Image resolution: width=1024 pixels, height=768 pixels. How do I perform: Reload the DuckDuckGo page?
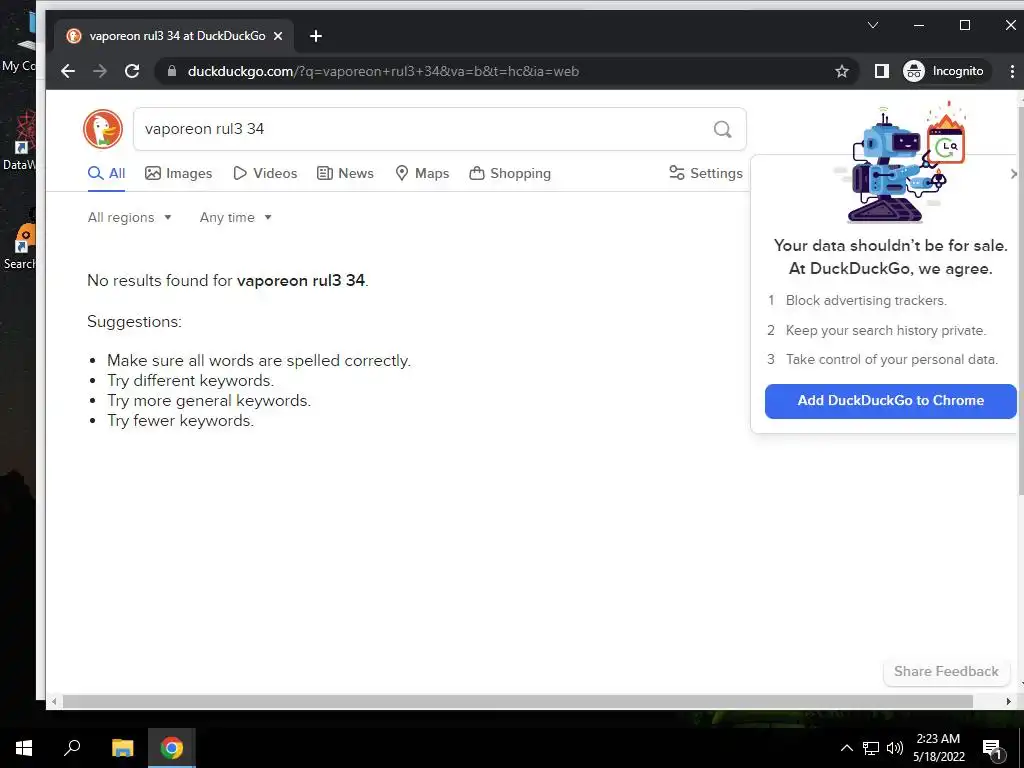click(132, 71)
